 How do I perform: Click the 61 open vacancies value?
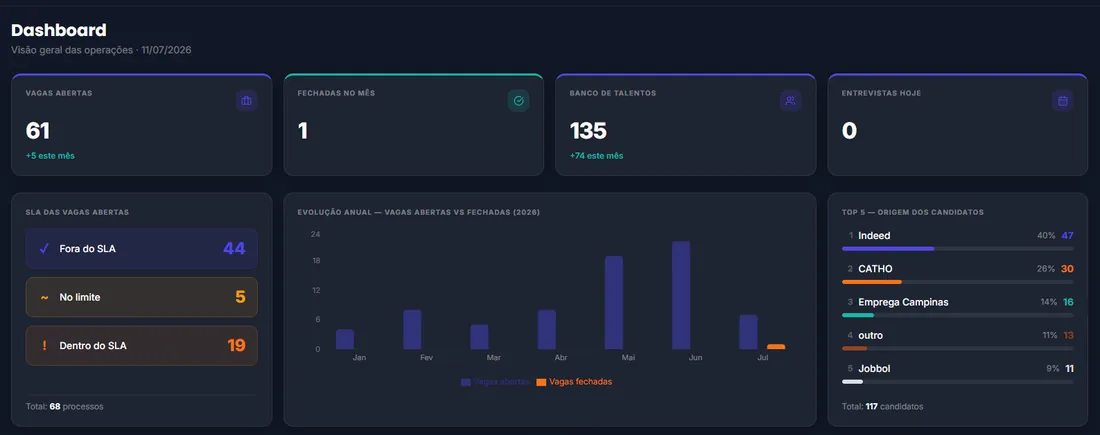38,131
